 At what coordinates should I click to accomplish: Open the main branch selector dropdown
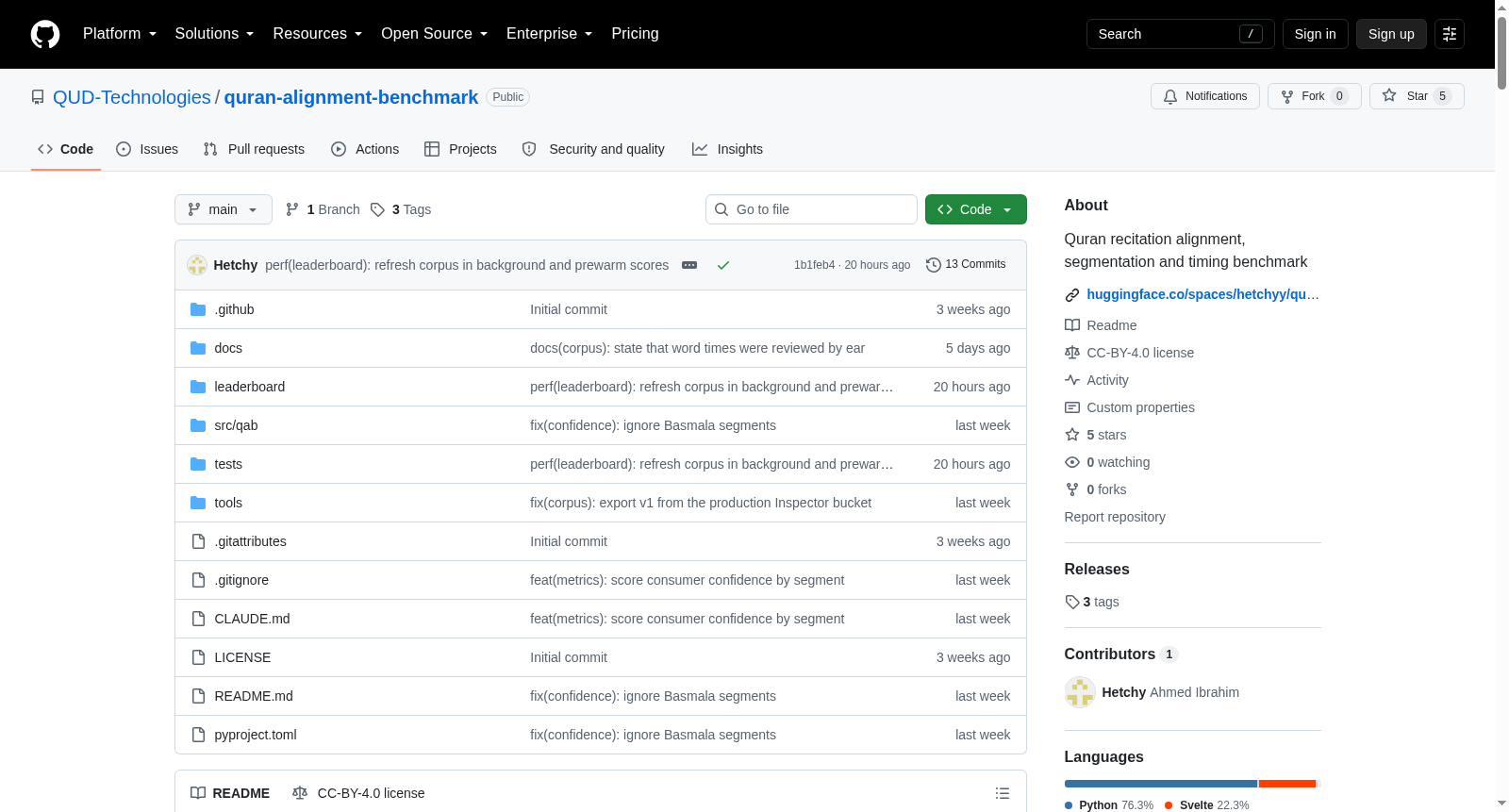coord(224,209)
